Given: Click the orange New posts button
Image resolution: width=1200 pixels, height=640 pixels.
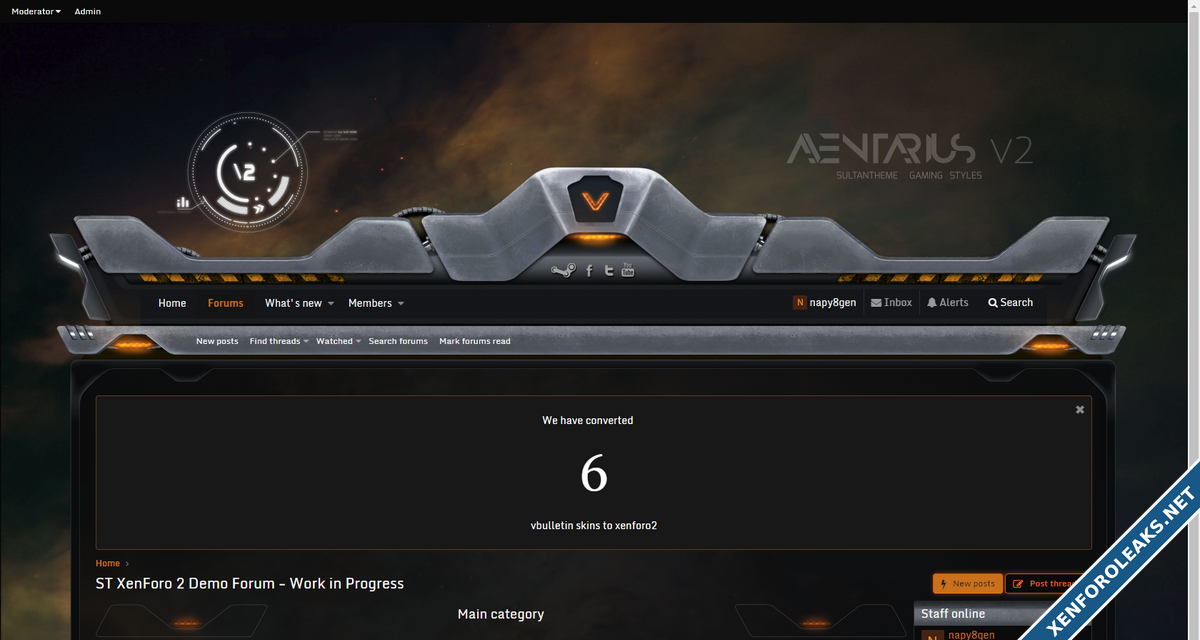Looking at the screenshot, I should [x=967, y=584].
